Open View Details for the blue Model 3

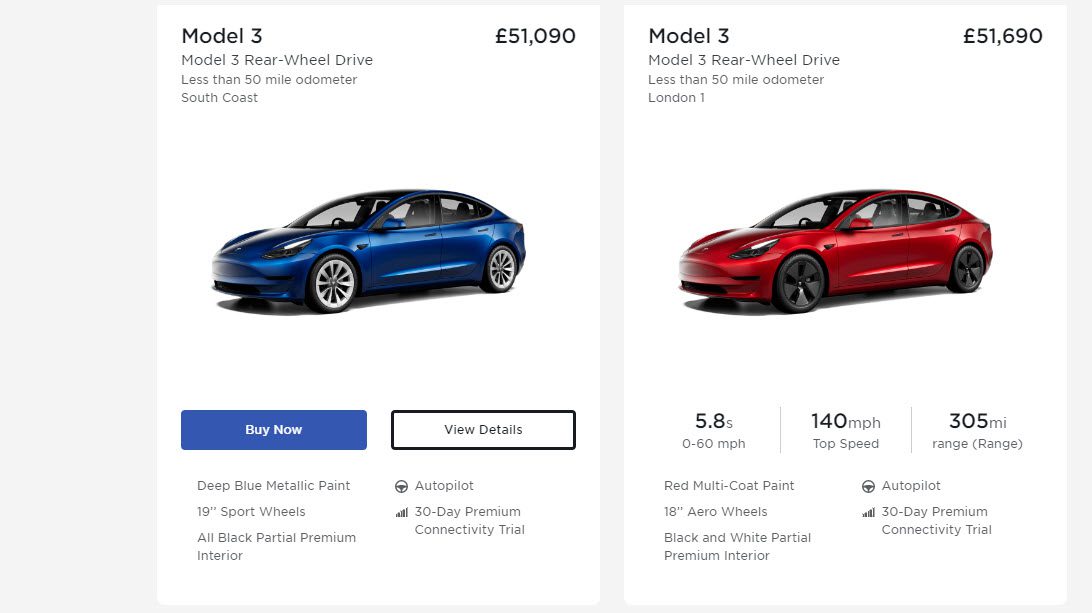(483, 430)
